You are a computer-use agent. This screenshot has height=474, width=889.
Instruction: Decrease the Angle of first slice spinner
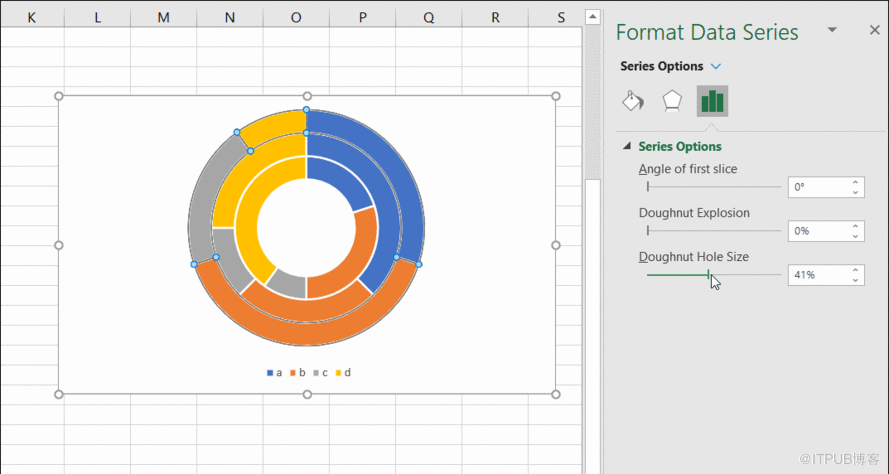pyautogui.click(x=856, y=192)
